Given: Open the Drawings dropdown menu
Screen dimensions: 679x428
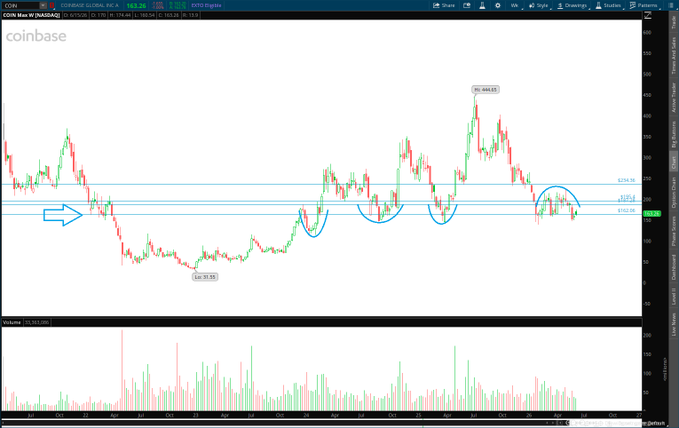Looking at the screenshot, I should click(572, 5).
